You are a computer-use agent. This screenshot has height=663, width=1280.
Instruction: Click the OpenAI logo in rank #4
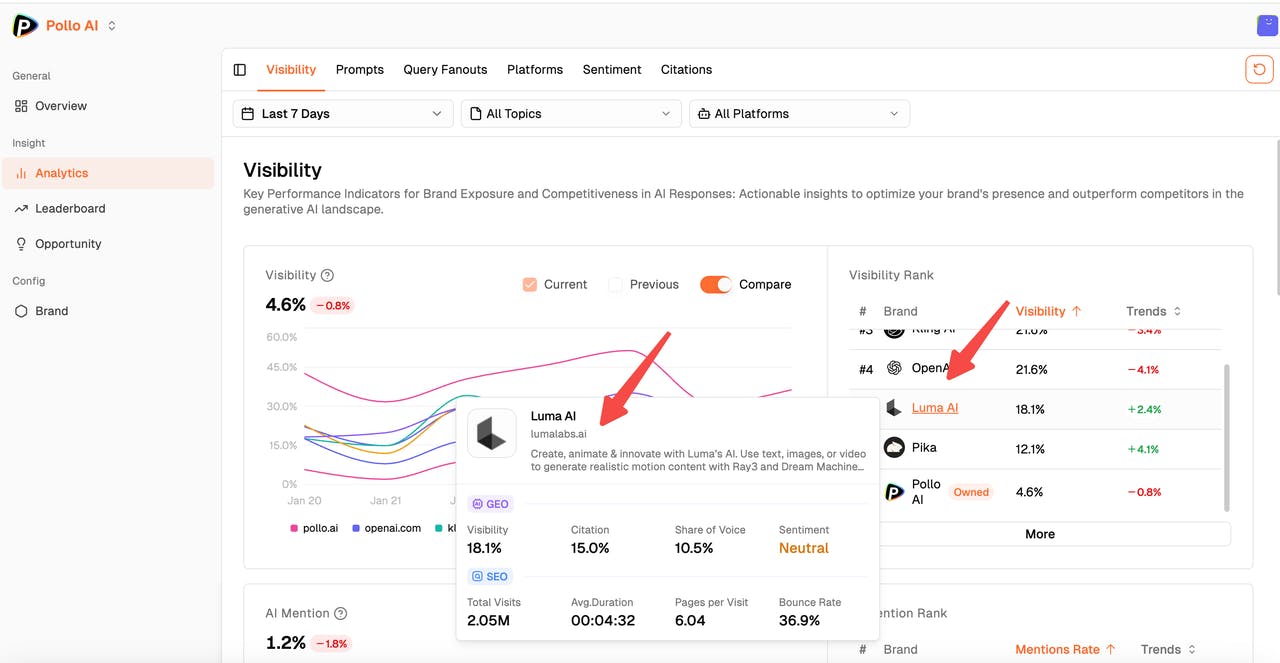(x=894, y=369)
